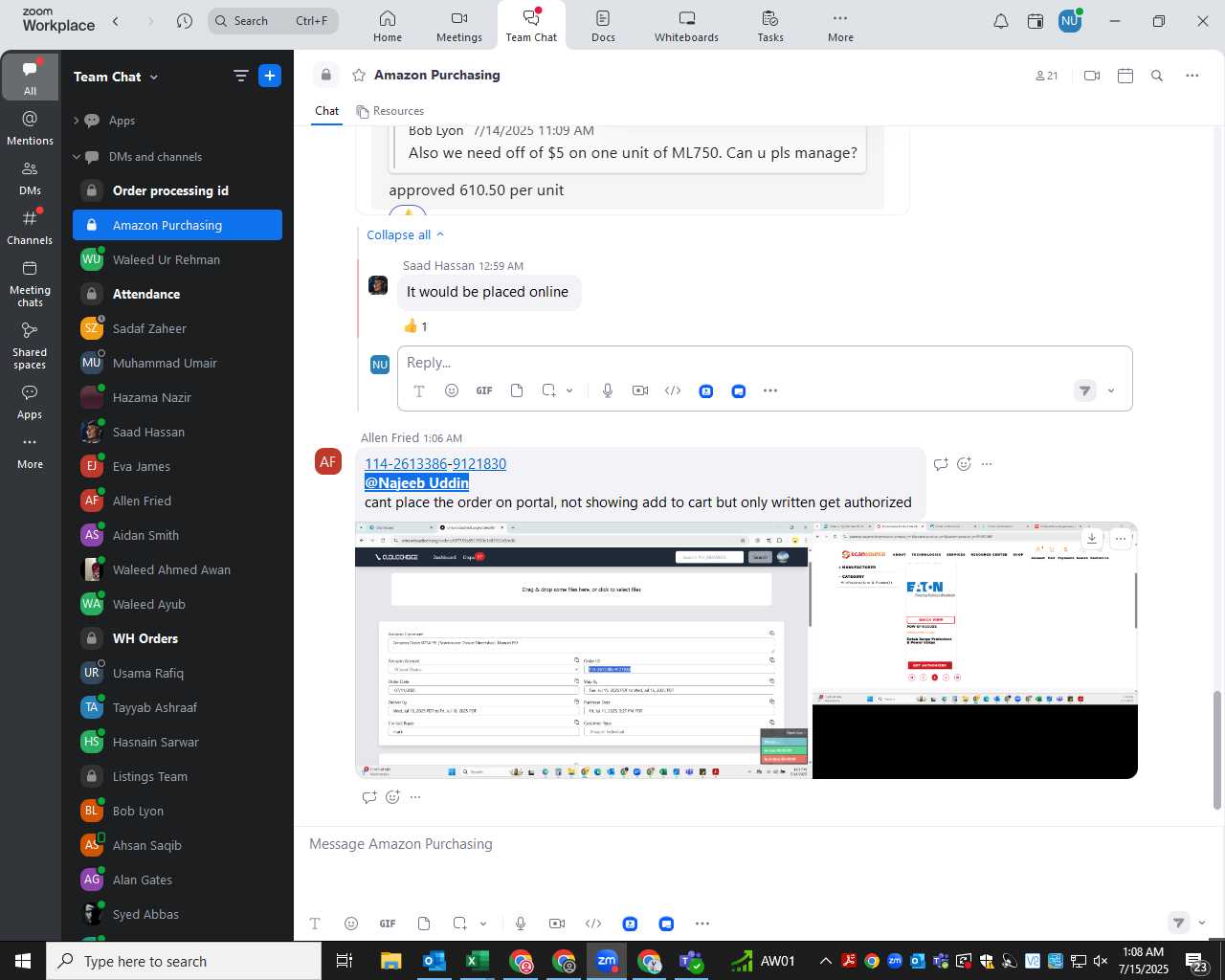1225x980 pixels.
Task: Click the blue new chat plus button
Action: point(270,76)
